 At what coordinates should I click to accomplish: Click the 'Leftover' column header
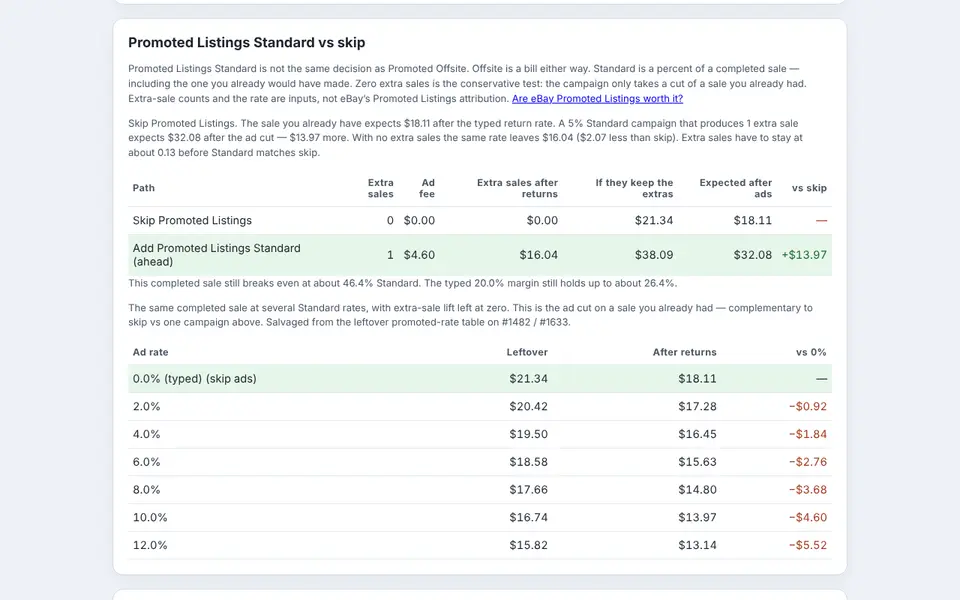pos(527,352)
